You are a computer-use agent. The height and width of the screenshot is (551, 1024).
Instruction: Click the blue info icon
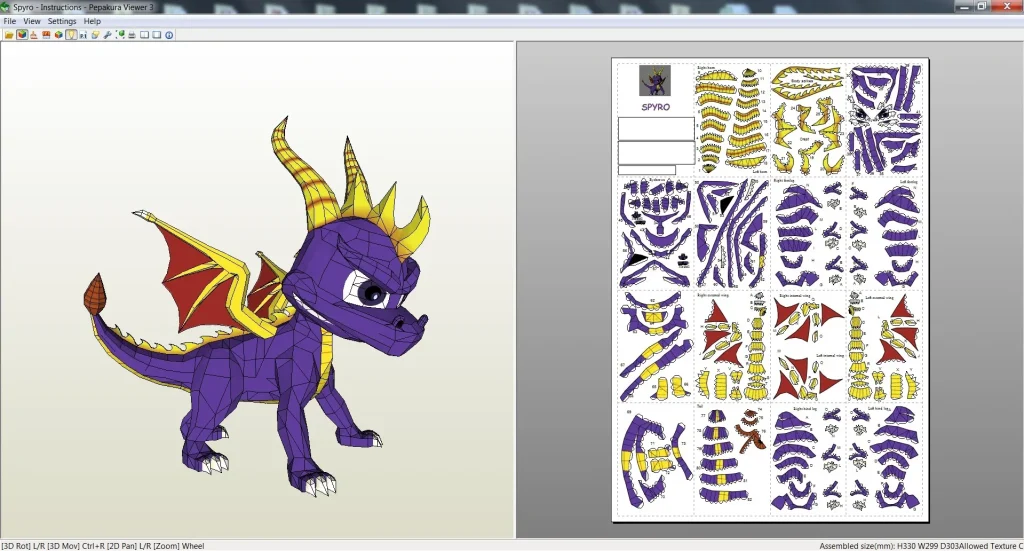pos(169,35)
